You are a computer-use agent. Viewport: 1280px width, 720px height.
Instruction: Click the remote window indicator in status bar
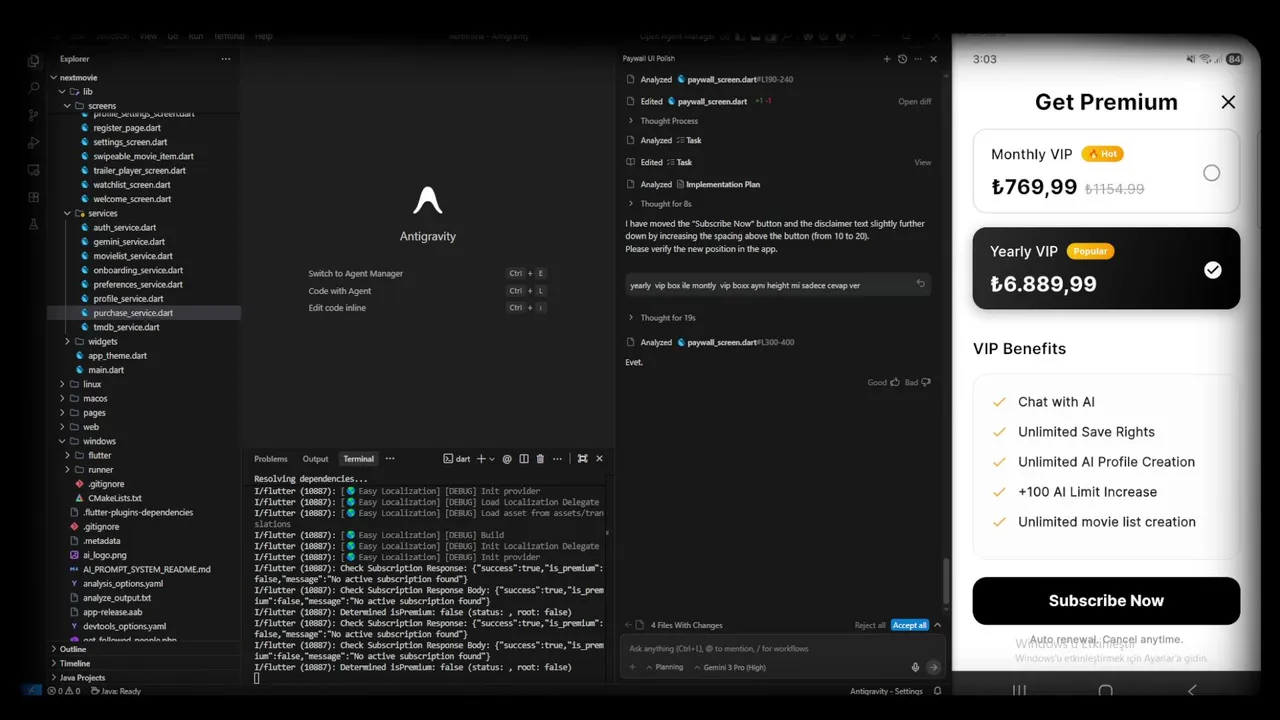pyautogui.click(x=33, y=691)
